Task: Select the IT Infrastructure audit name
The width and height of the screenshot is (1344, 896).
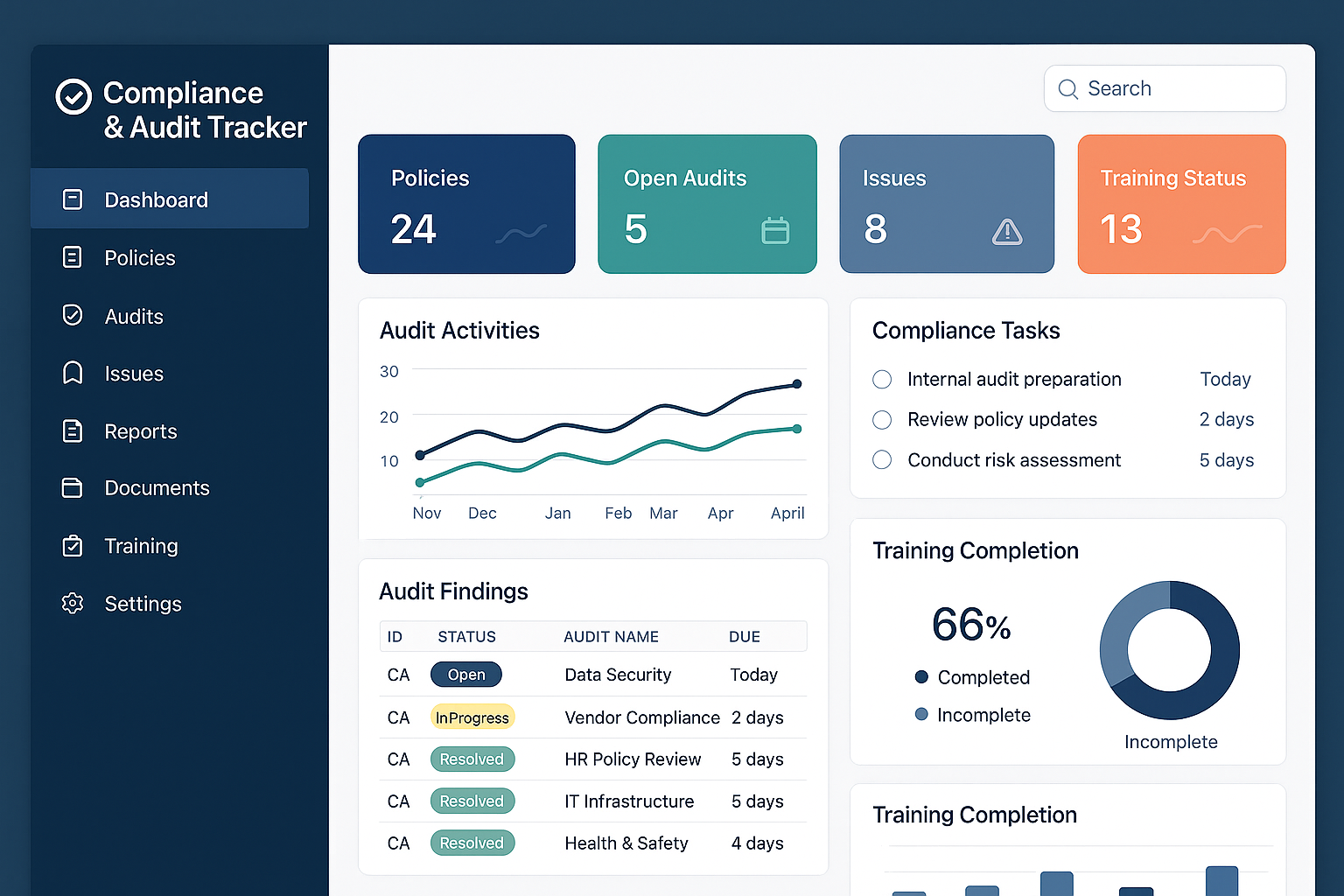Action: click(x=629, y=801)
